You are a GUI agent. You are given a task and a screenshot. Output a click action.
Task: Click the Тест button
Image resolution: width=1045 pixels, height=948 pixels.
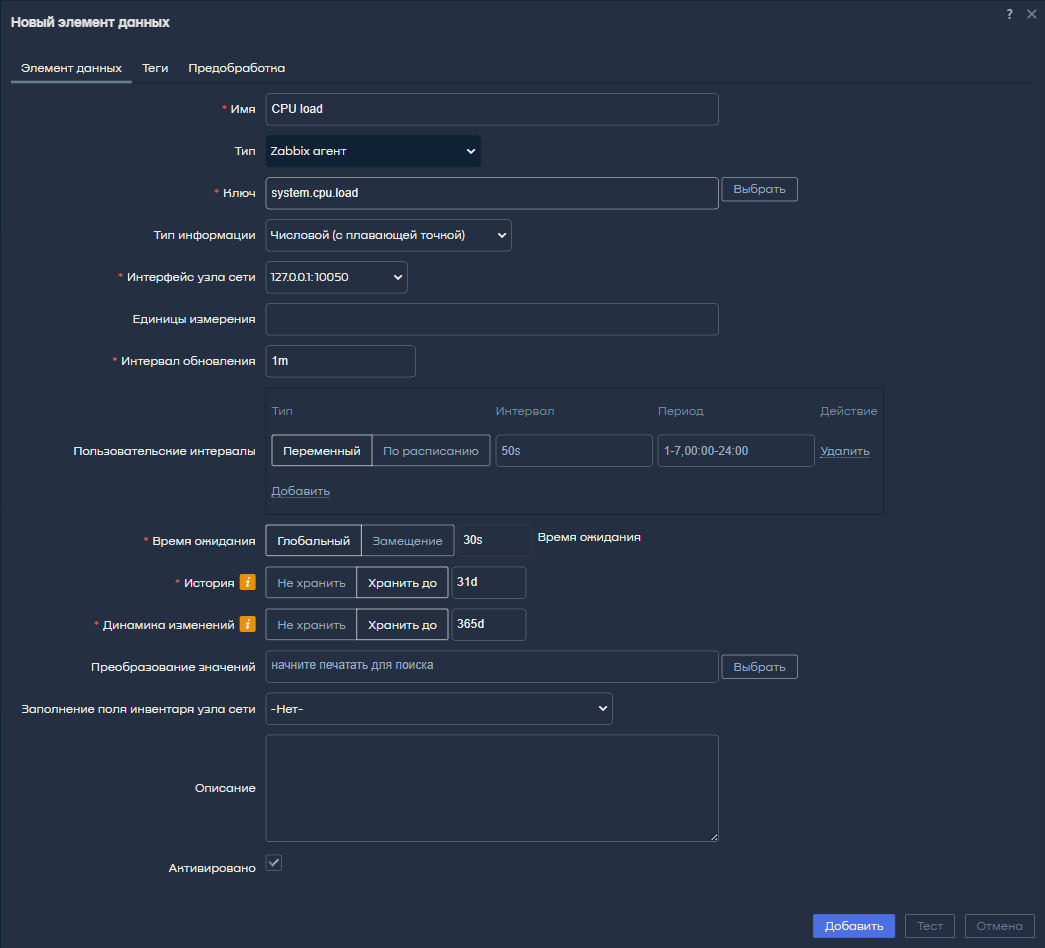pyautogui.click(x=930, y=926)
